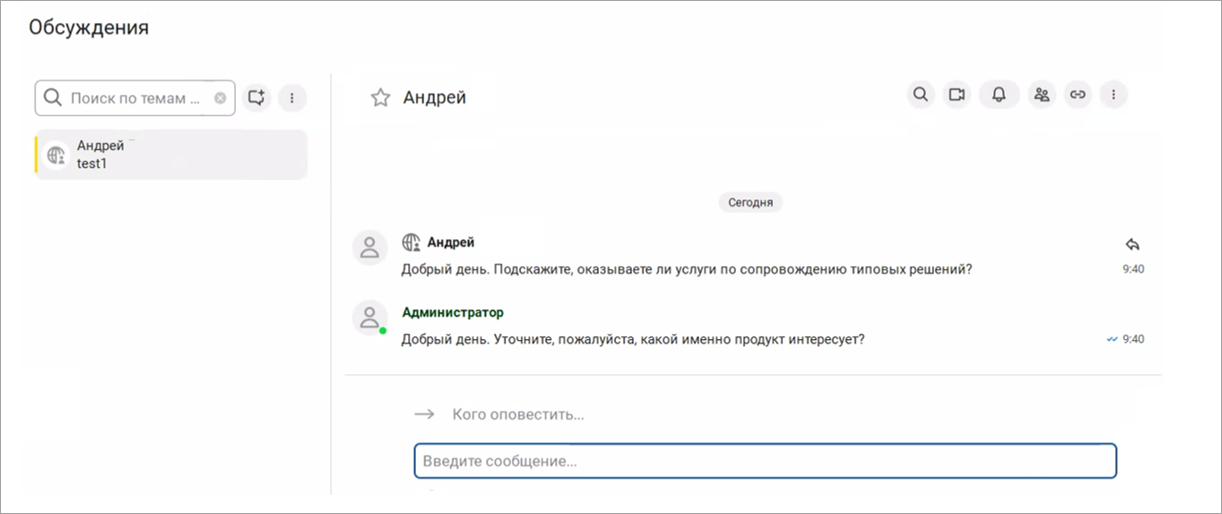
Task: Open the chat participants list
Action: pyautogui.click(x=1042, y=95)
